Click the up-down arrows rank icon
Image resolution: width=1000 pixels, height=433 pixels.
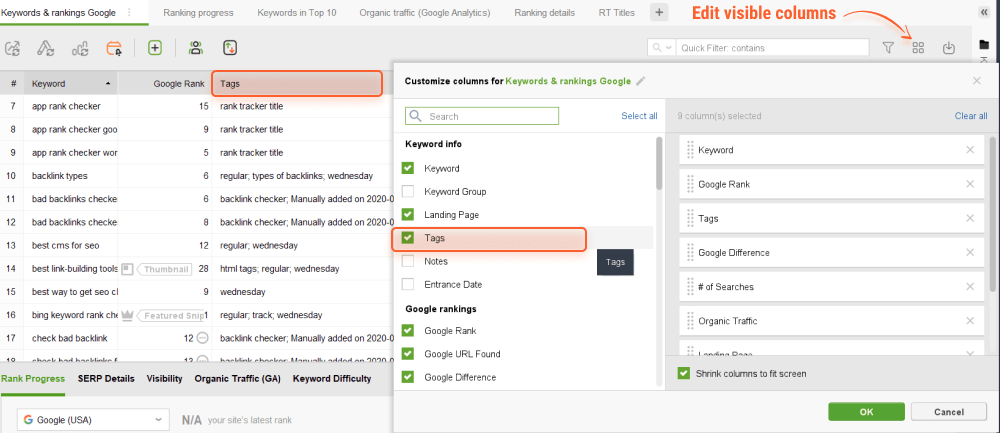click(230, 48)
